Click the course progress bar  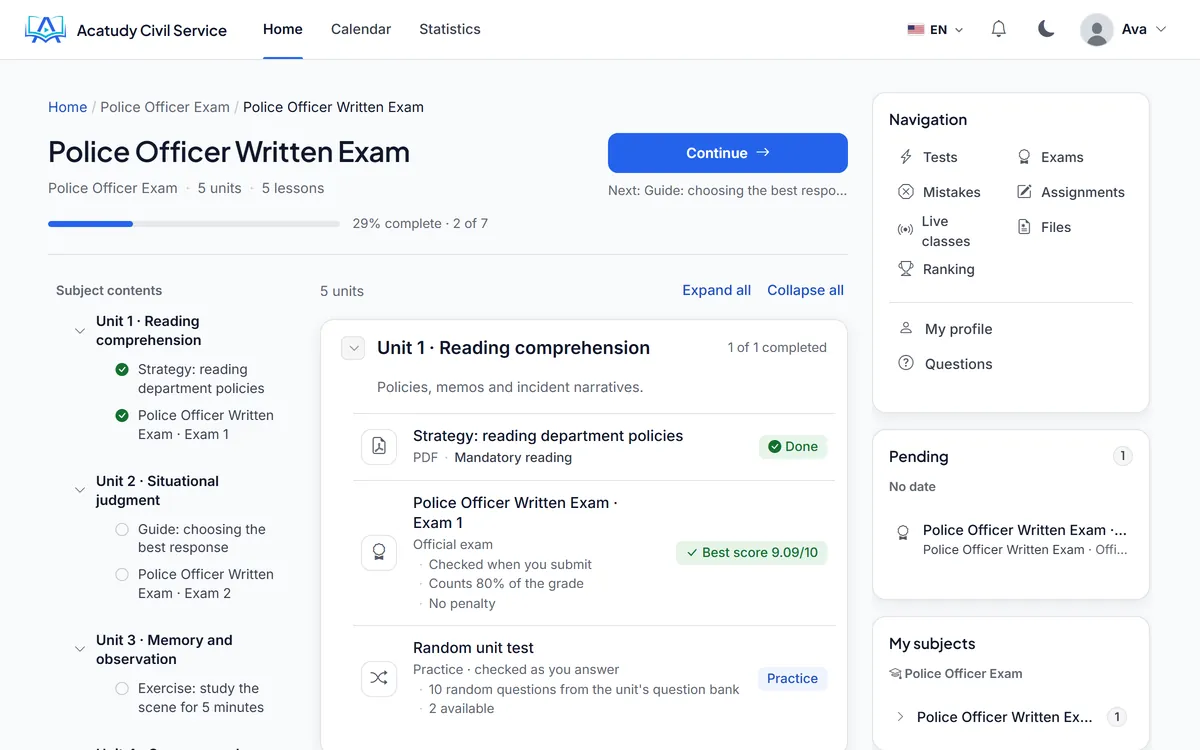point(194,224)
